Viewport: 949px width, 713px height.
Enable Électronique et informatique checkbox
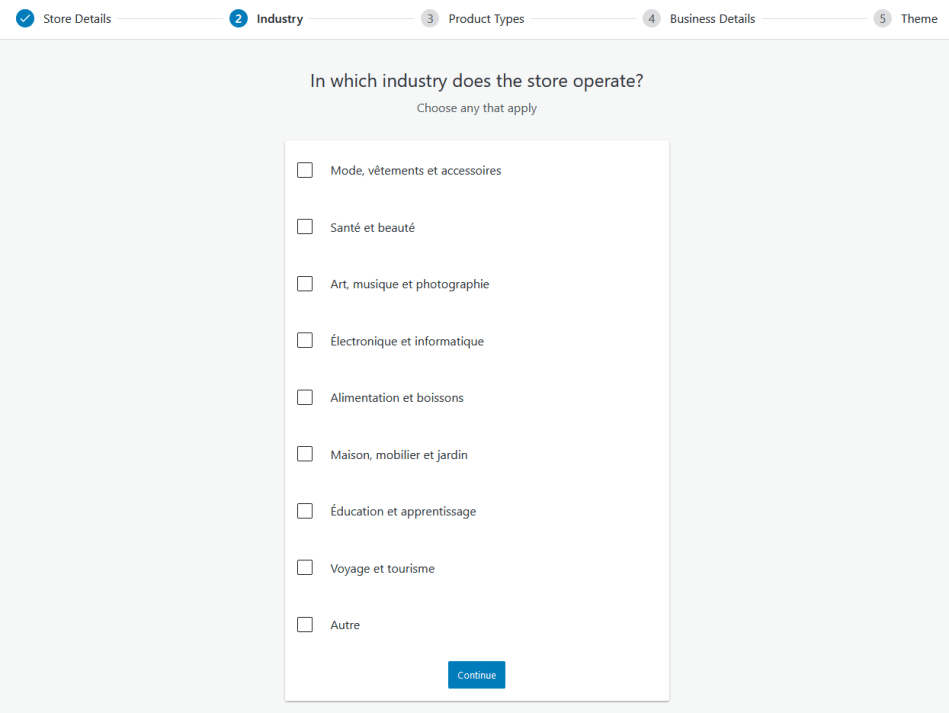click(x=305, y=341)
